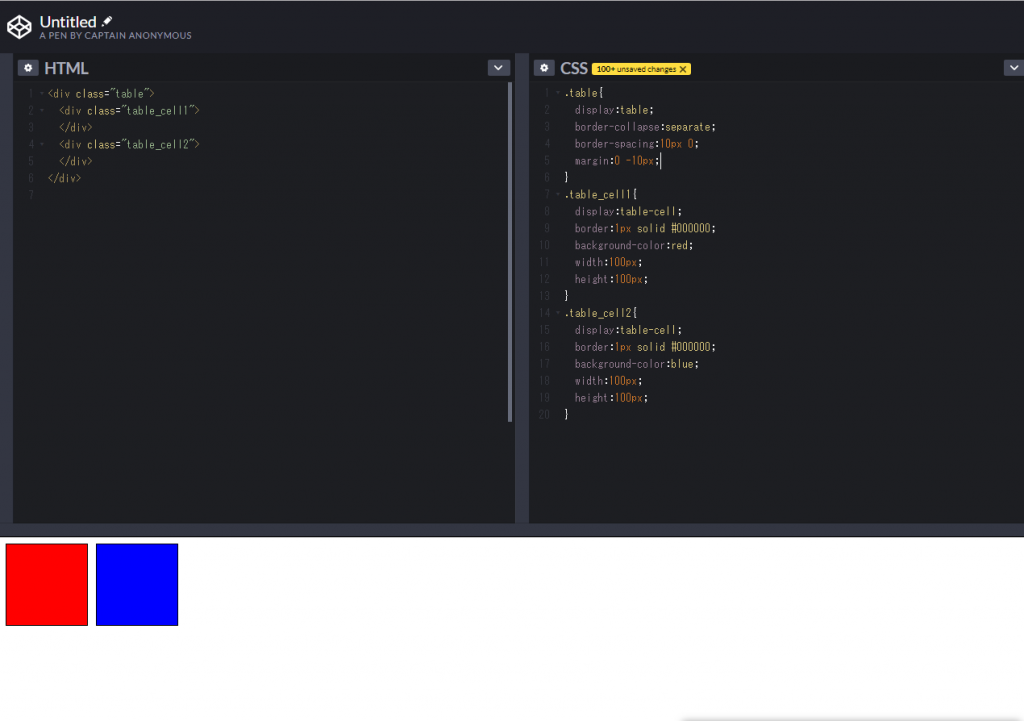Click the HTML editor vertical scrollbar
Image resolution: width=1024 pixels, height=721 pixels.
pyautogui.click(x=510, y=252)
